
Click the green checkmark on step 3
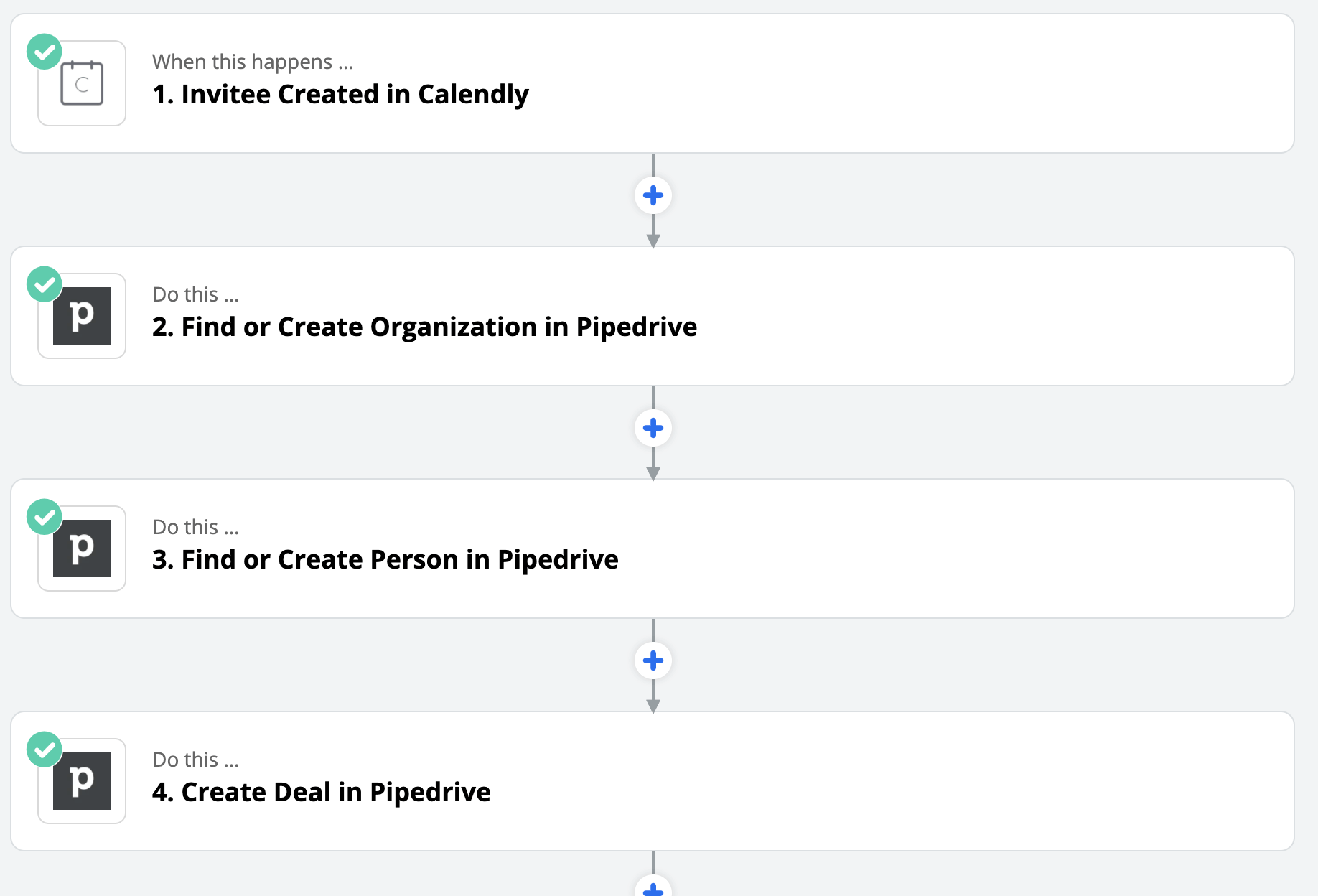tap(45, 517)
